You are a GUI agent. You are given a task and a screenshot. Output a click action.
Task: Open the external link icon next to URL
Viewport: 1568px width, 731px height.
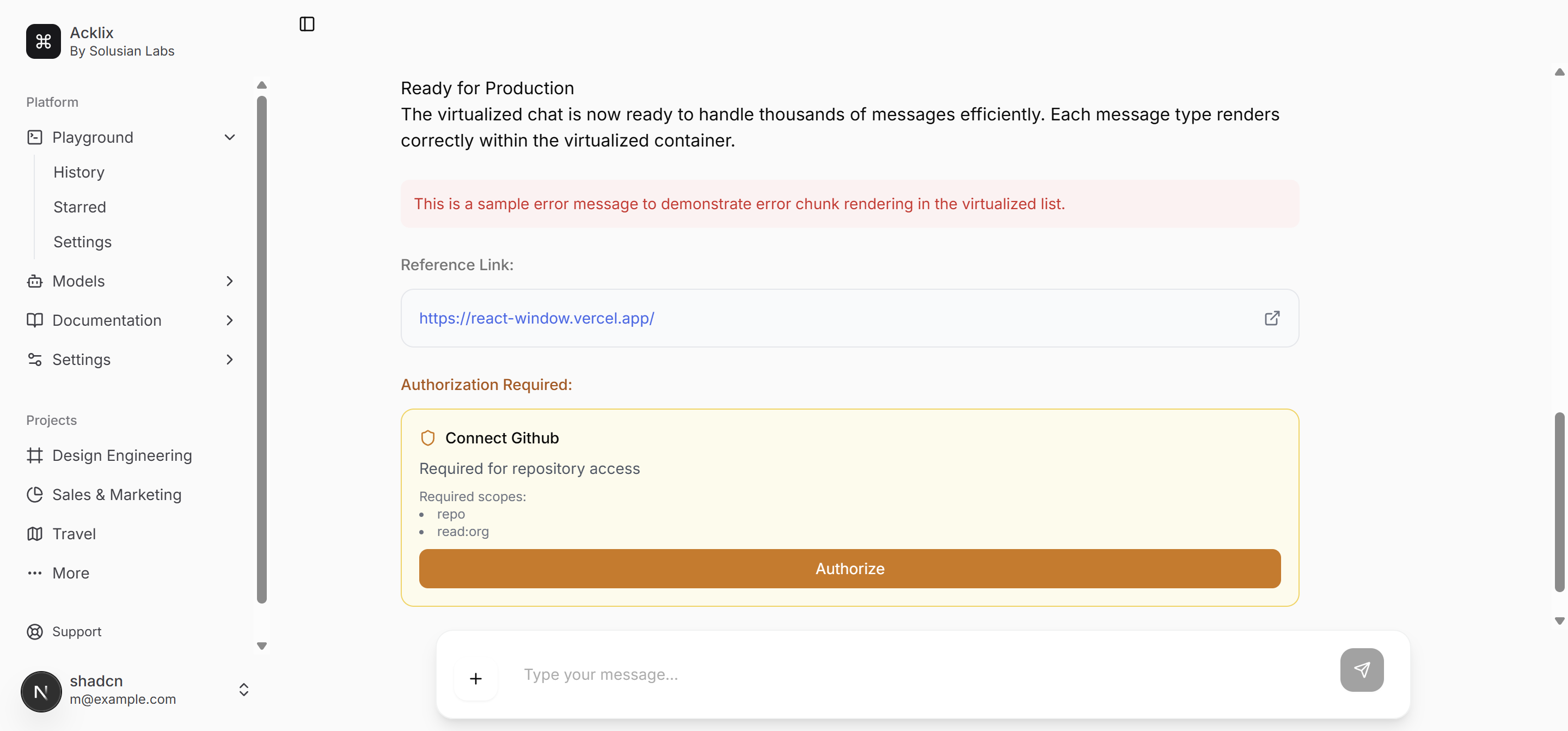click(1272, 318)
